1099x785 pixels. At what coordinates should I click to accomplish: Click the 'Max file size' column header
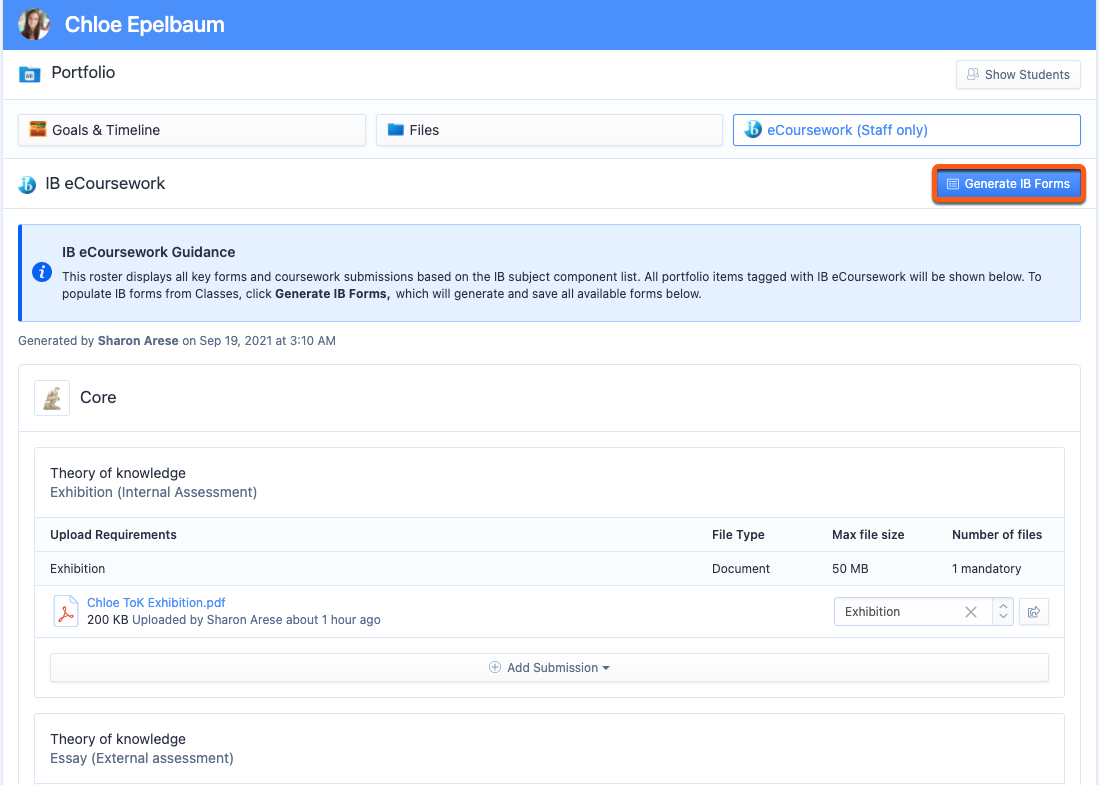pyautogui.click(x=868, y=535)
